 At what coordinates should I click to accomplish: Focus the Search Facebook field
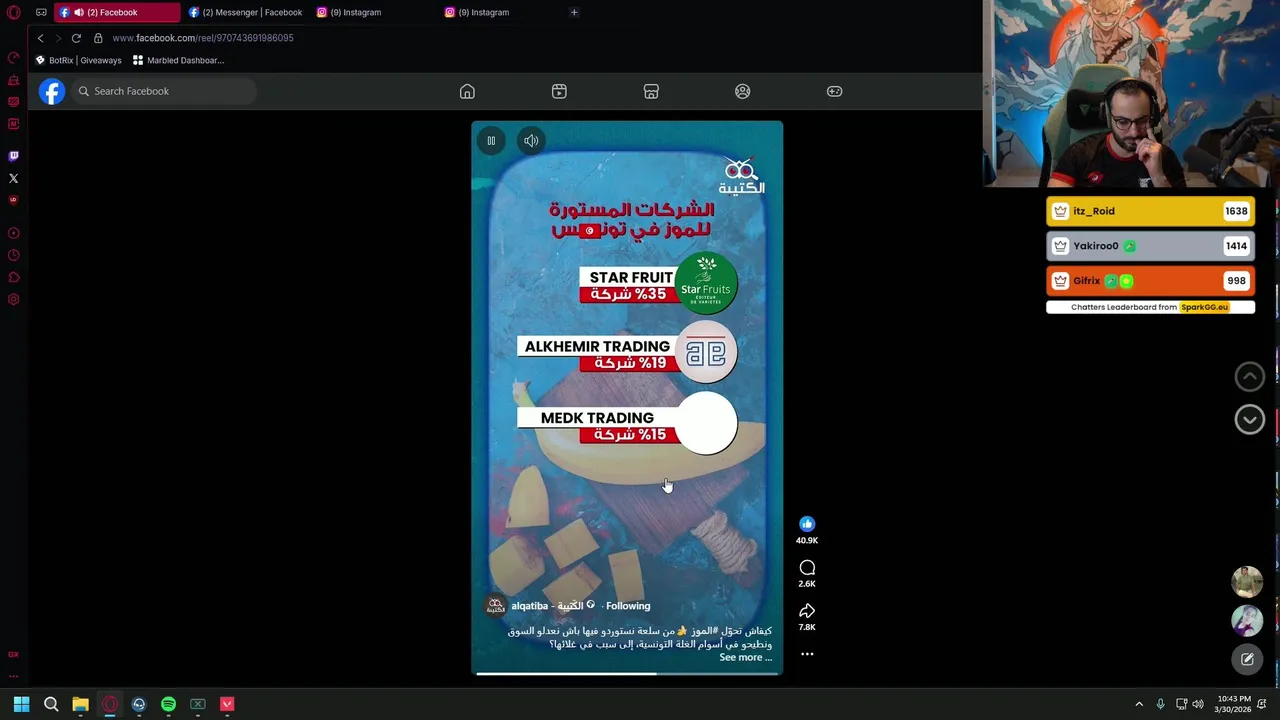[164, 91]
